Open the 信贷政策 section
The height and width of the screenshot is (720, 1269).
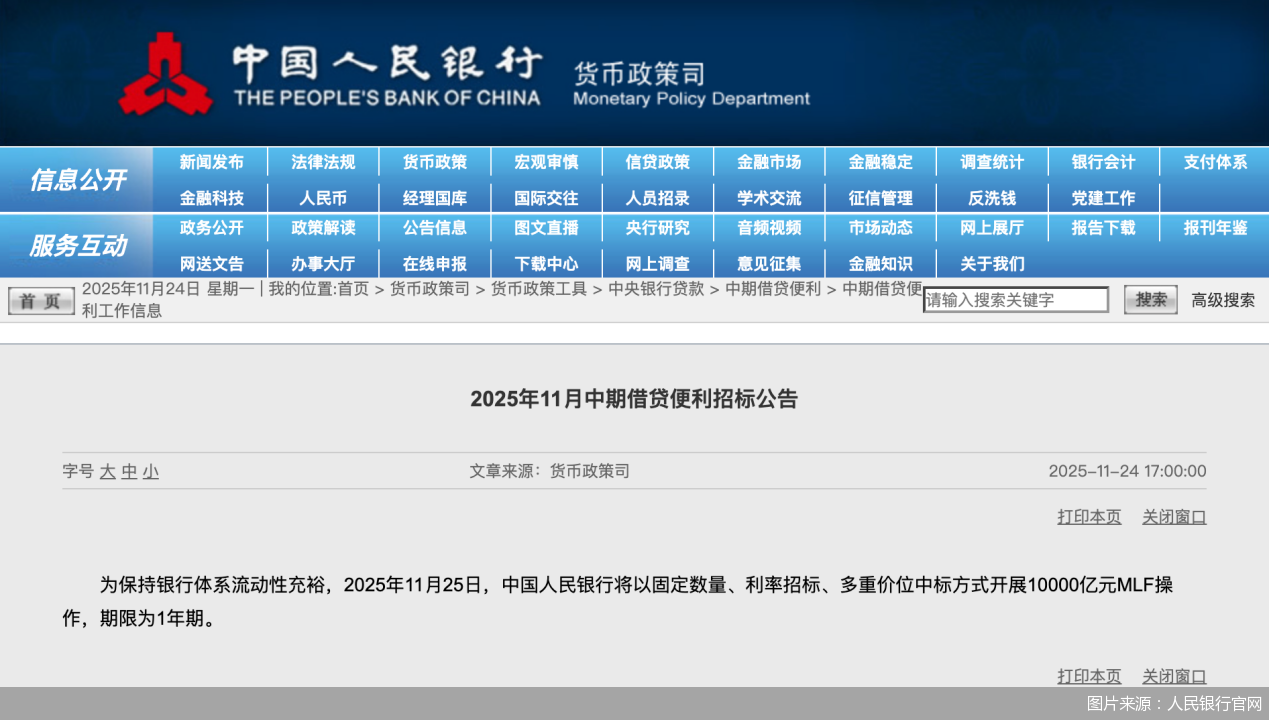tap(658, 161)
